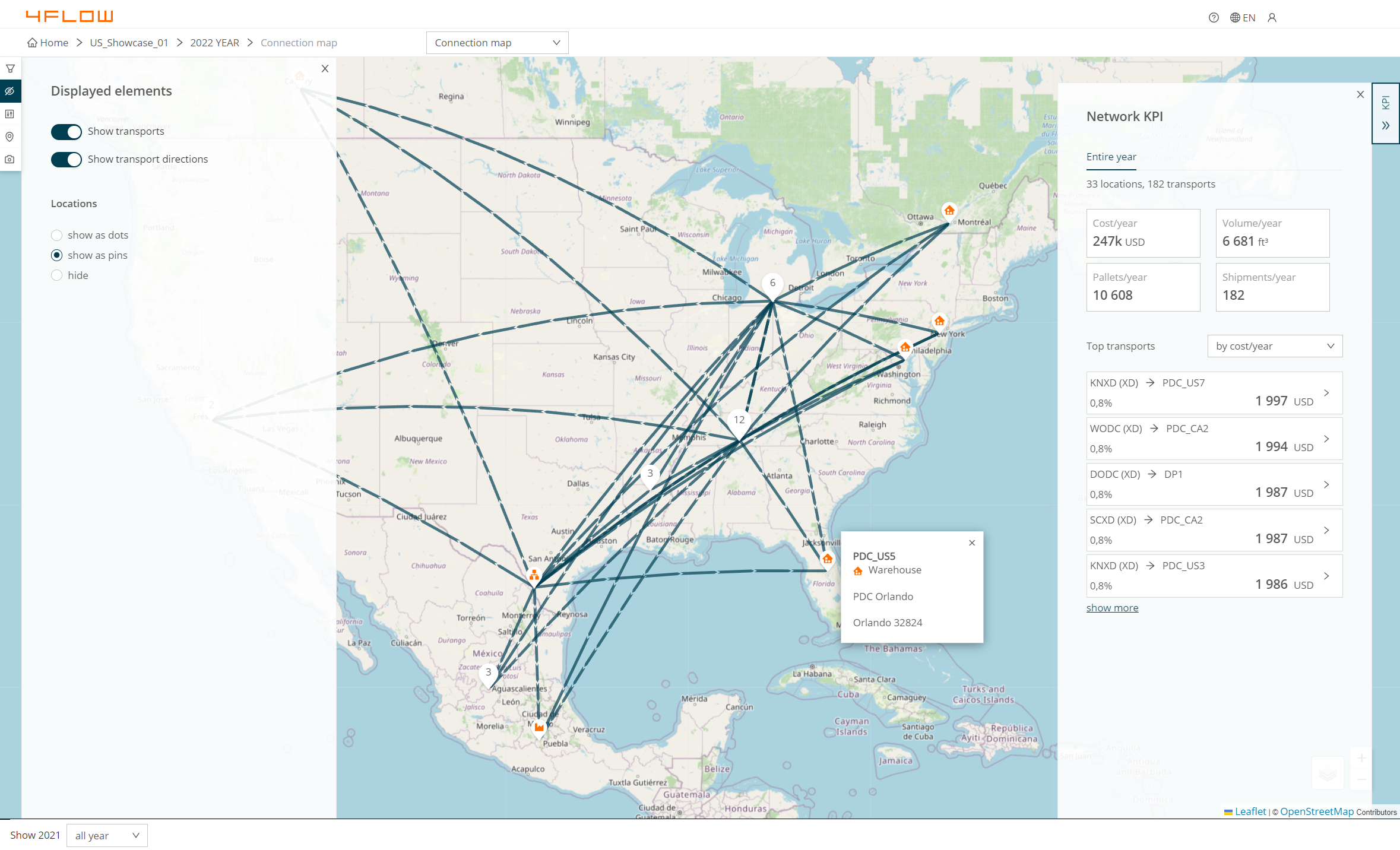Select the displayed elements eye icon
Image resolution: width=1400 pixels, height=850 pixels.
[x=10, y=91]
